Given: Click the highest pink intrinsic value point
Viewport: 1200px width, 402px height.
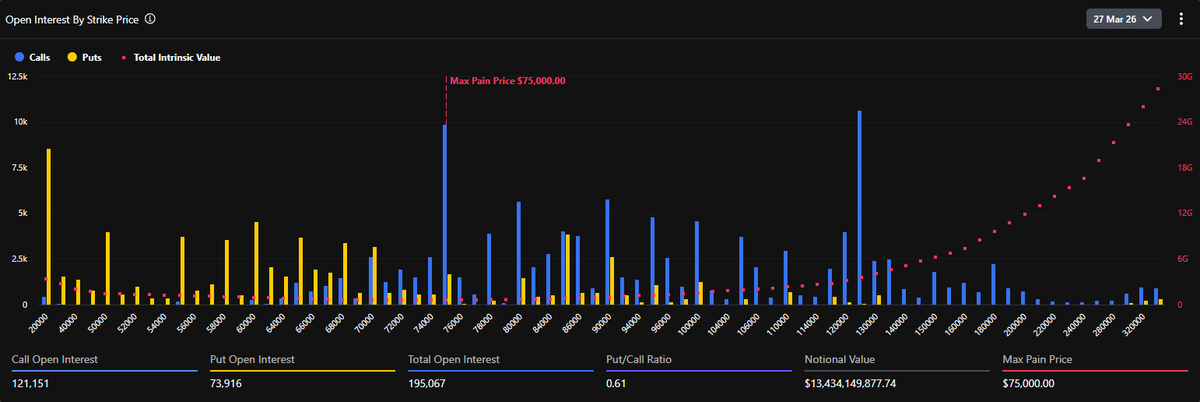Looking at the screenshot, I should click(x=1158, y=89).
